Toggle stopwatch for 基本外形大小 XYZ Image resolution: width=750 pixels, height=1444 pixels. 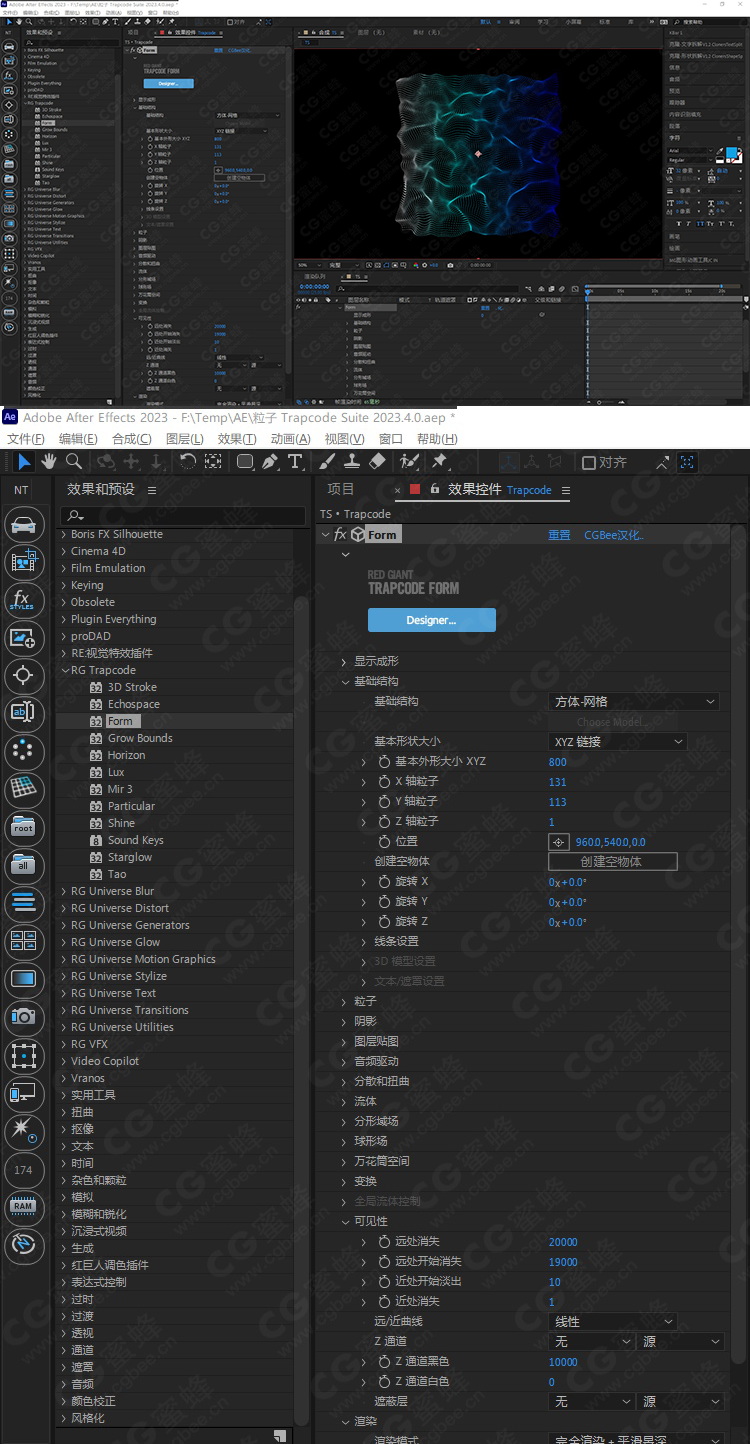[384, 762]
